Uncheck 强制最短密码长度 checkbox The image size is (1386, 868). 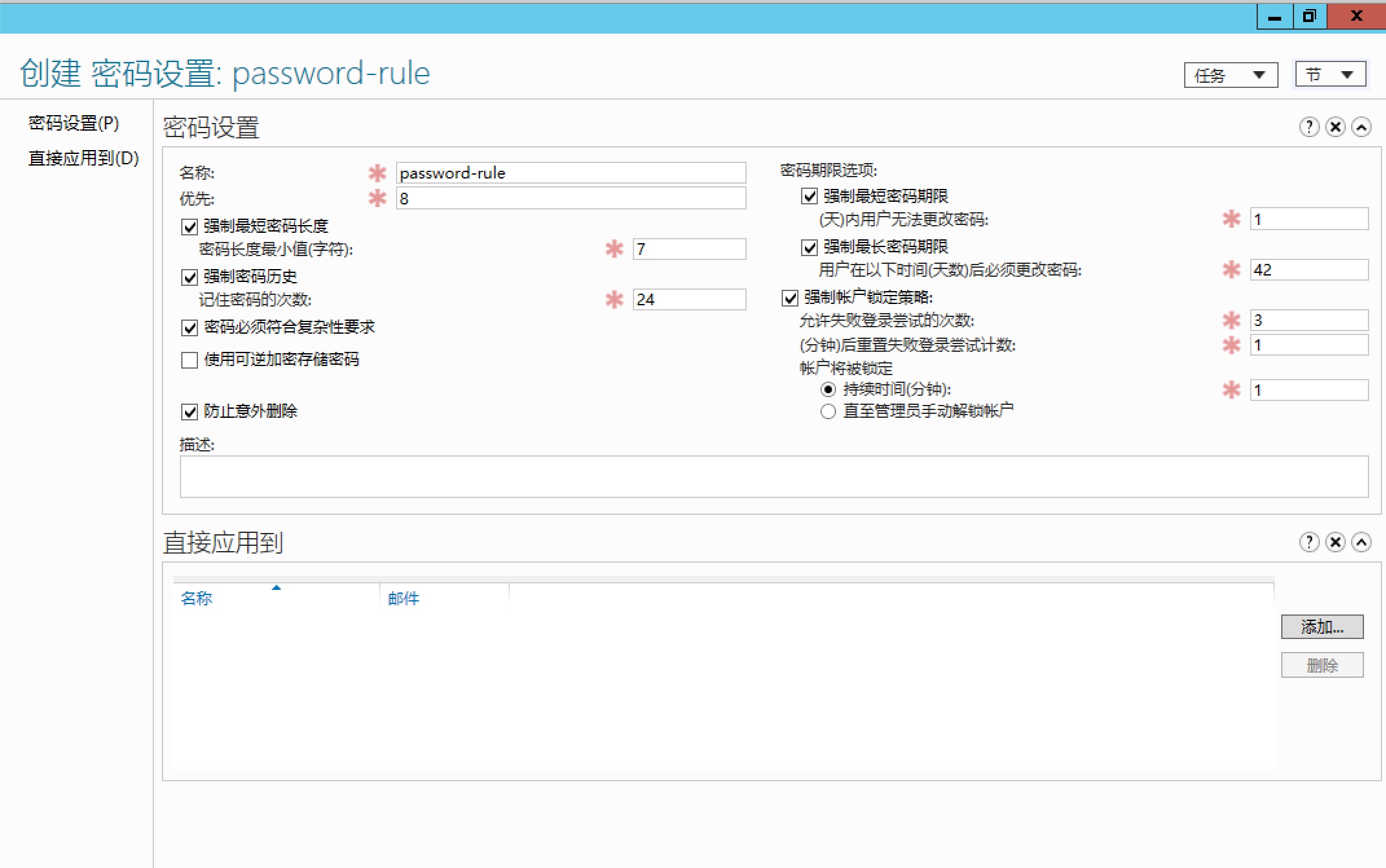pyautogui.click(x=190, y=227)
